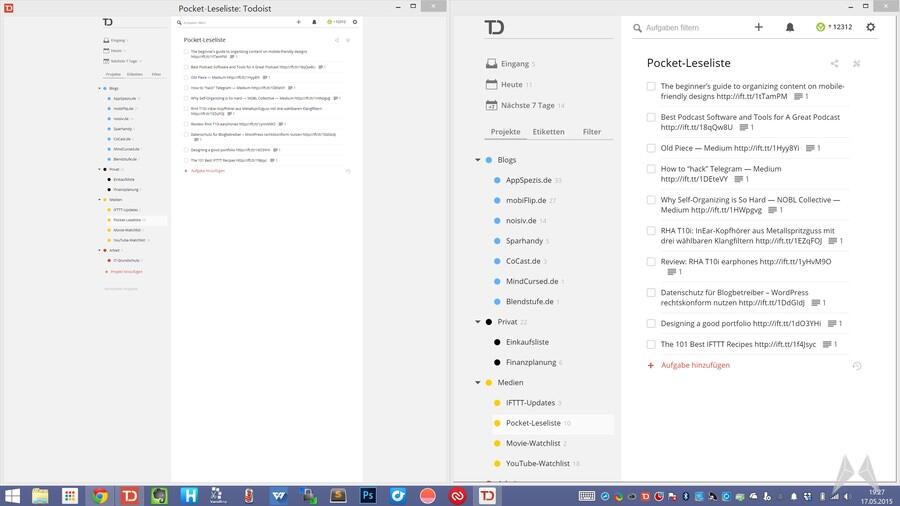Collapse the Privat project group in right sidebar

pyautogui.click(x=477, y=322)
